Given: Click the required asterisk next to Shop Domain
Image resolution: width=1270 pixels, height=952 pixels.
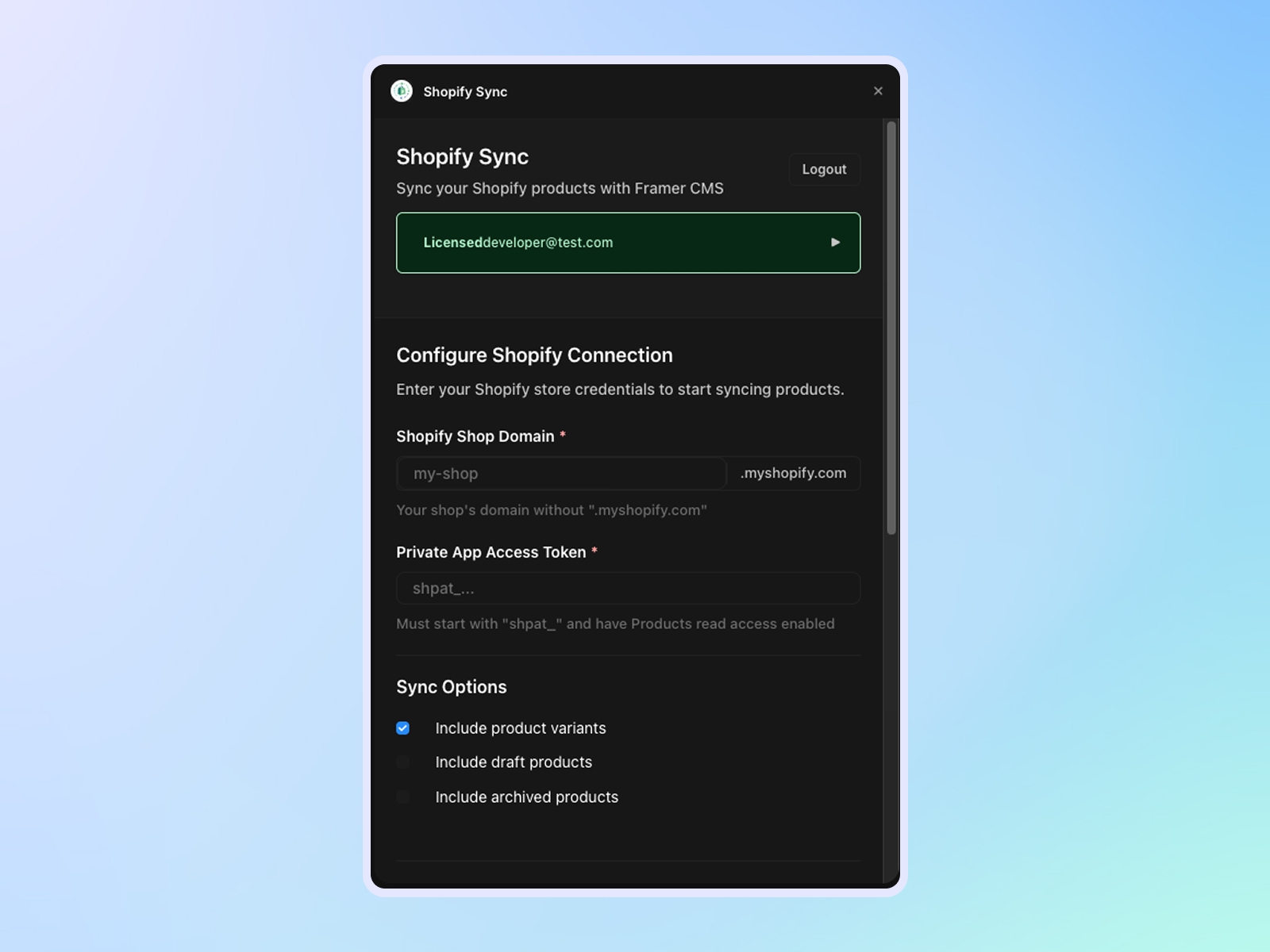Looking at the screenshot, I should pos(563,436).
